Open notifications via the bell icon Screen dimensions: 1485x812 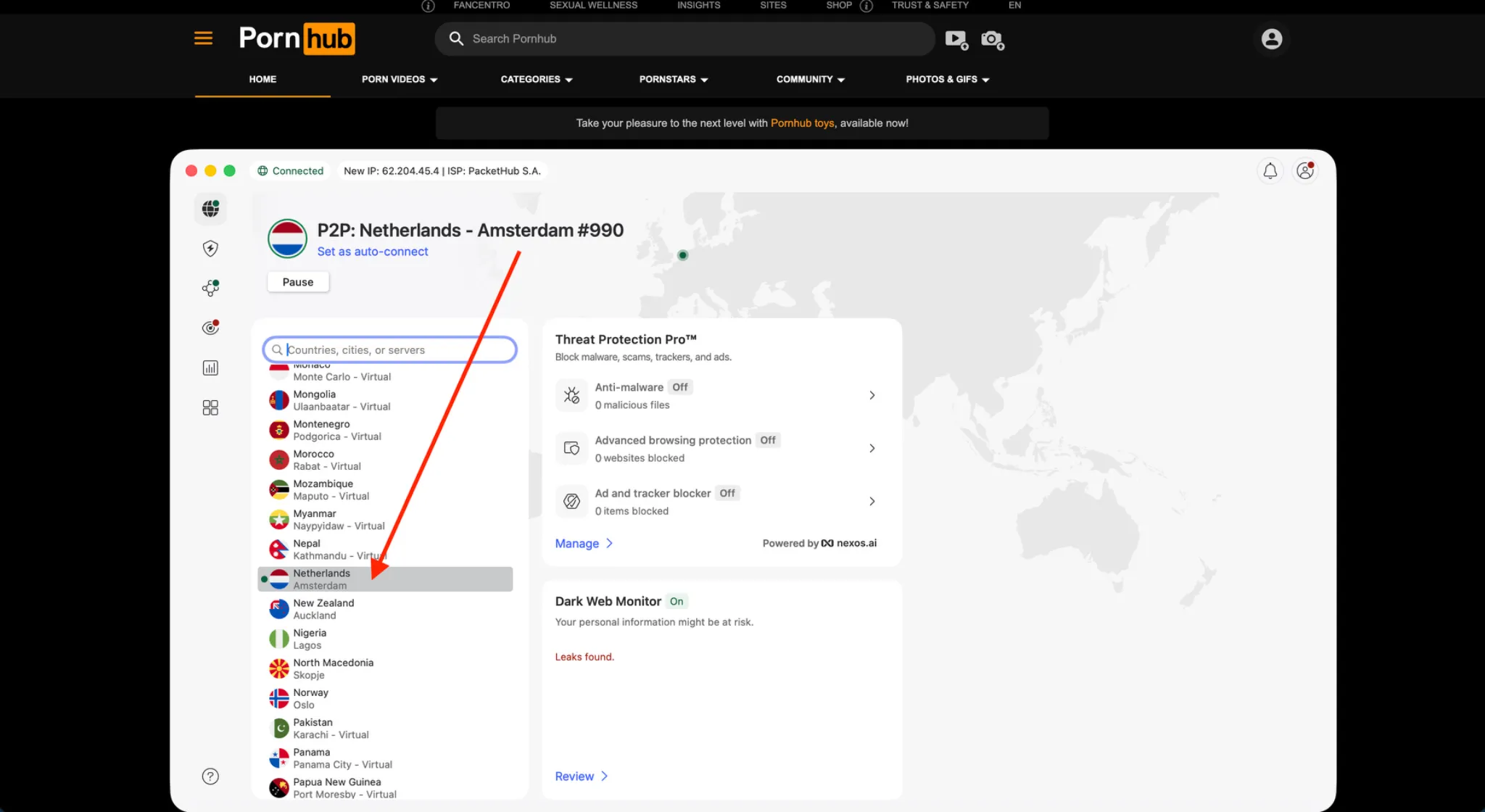click(x=1270, y=170)
